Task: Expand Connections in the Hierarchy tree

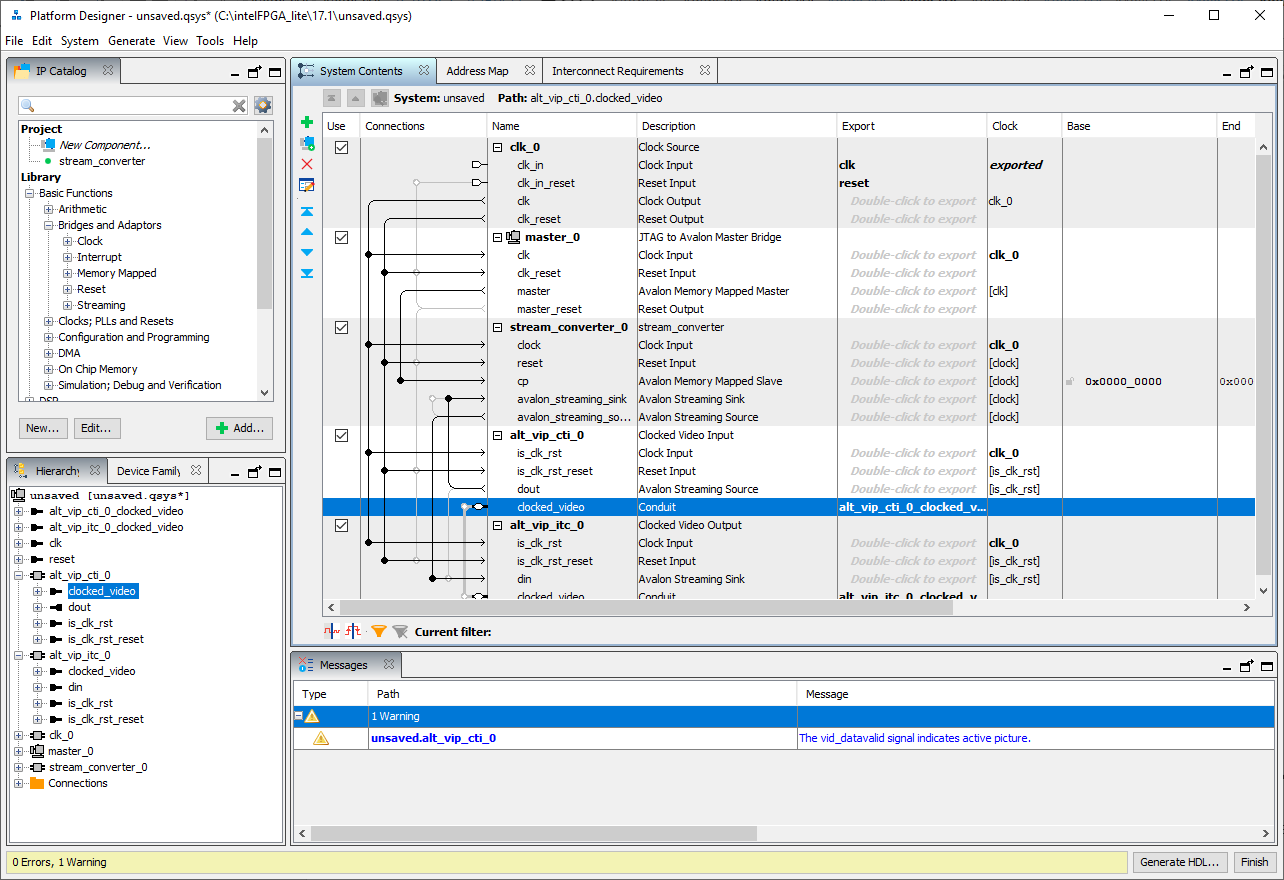Action: 19,783
